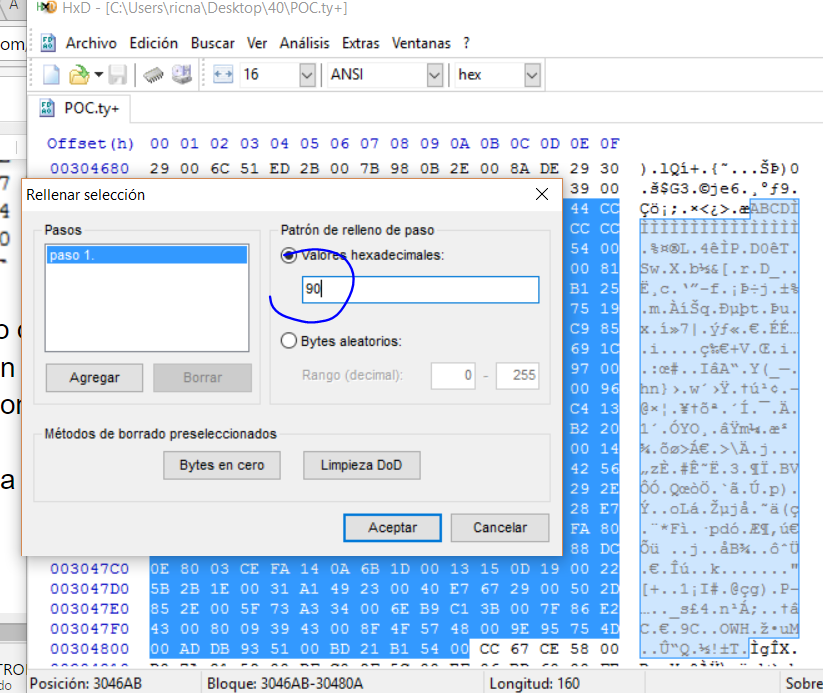Open the RAM memory chip icon

point(152,75)
